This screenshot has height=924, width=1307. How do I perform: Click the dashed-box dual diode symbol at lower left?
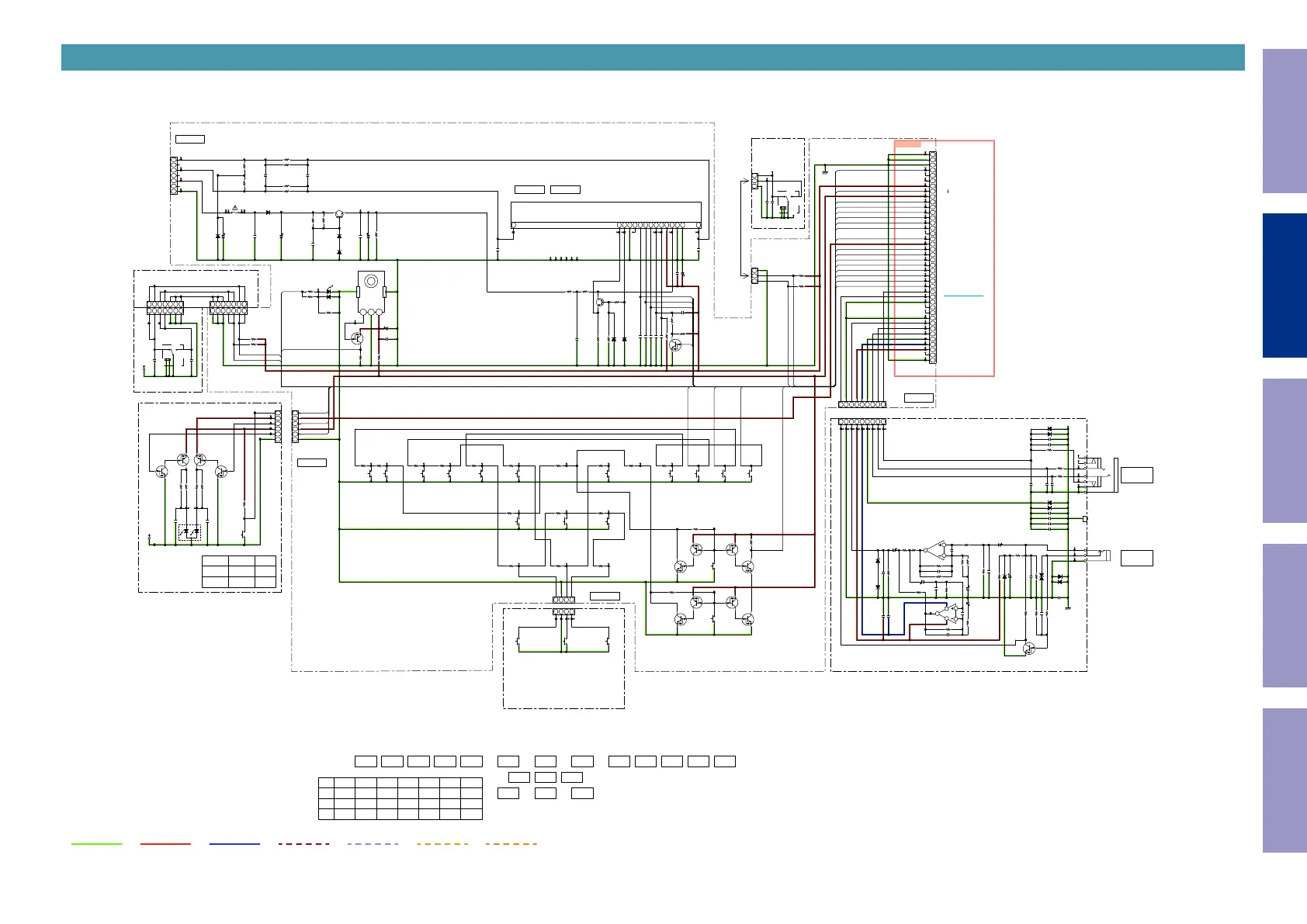point(190,532)
